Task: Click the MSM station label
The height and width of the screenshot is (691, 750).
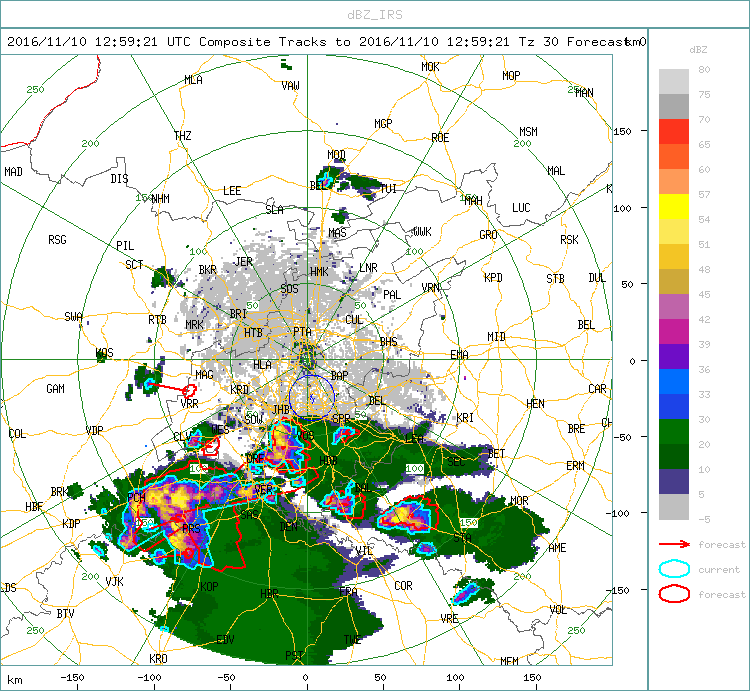Action: point(529,132)
